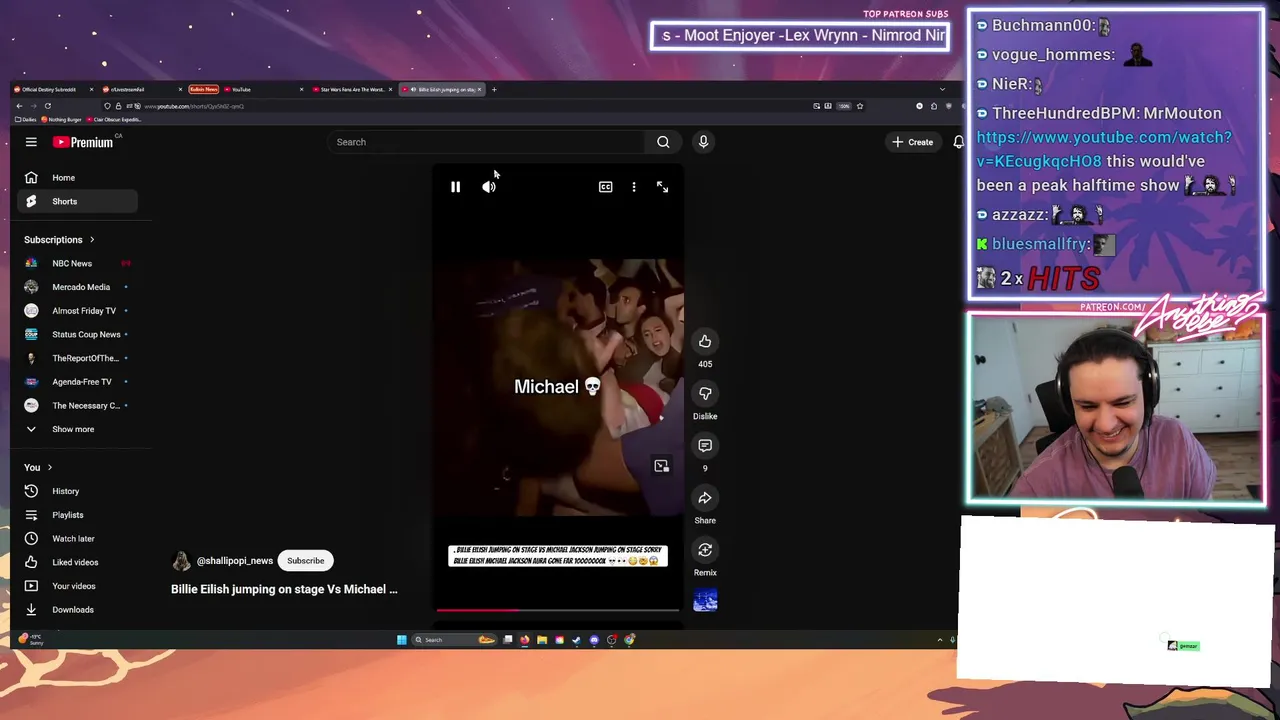Show hidden system tray icons
The image size is (1280, 720).
pos(939,640)
